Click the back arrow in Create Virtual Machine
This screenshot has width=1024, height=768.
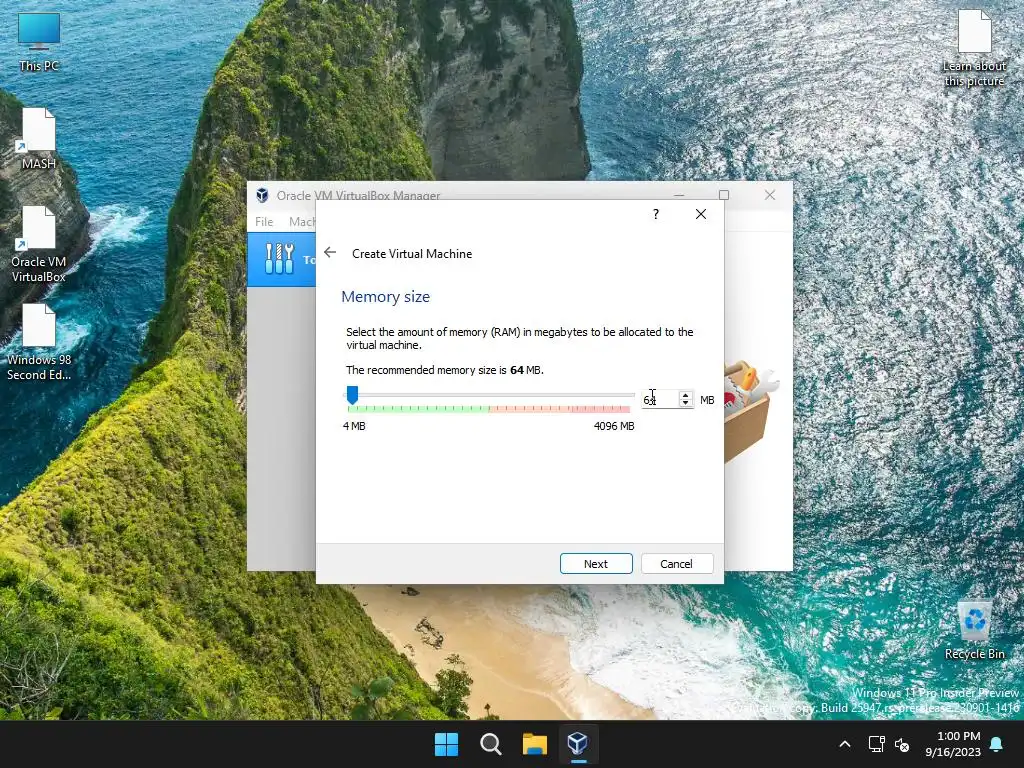[x=330, y=253]
